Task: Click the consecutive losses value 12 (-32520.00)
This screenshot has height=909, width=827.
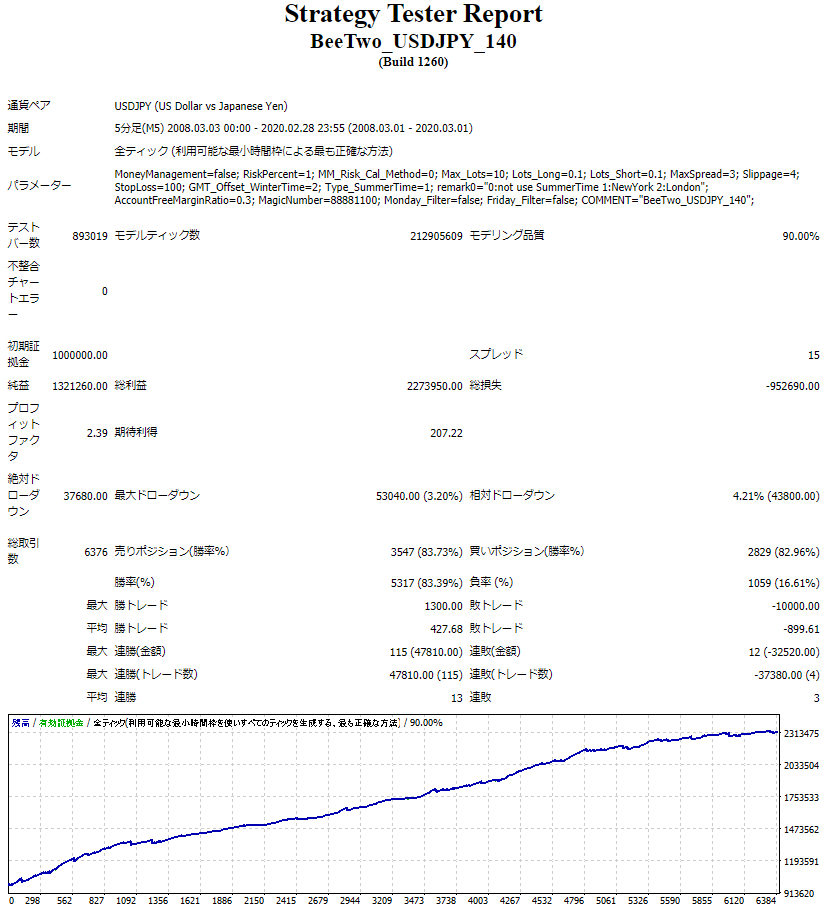Action: [784, 652]
